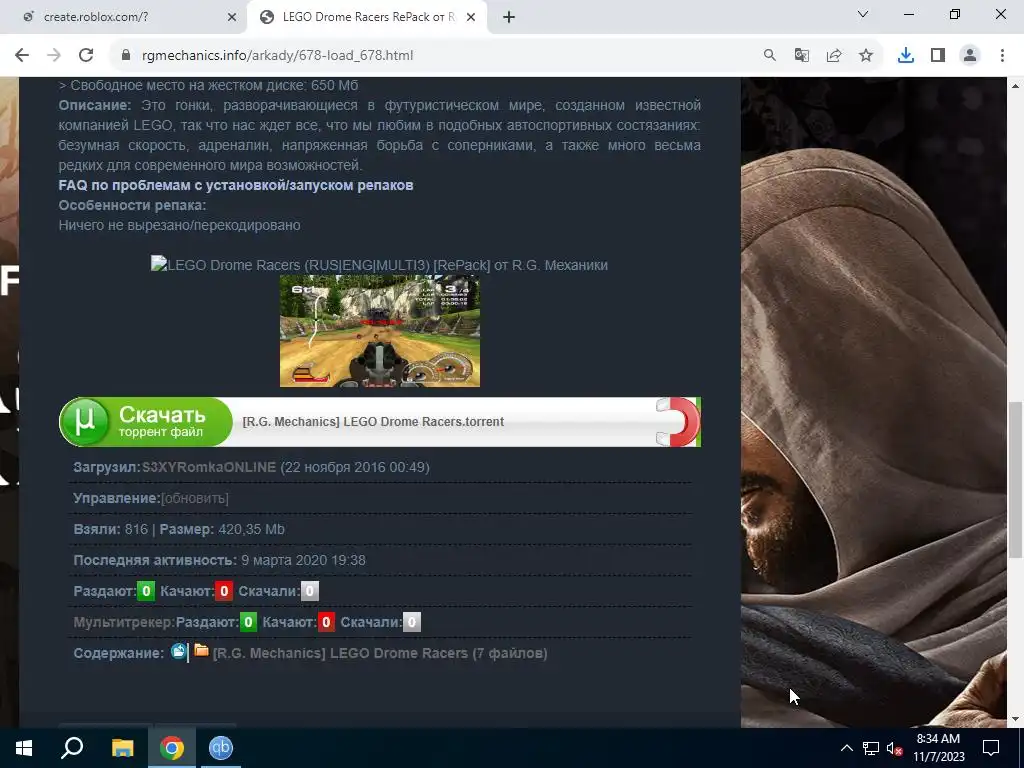Open uploader S3XYRomkaONLINE profile

point(209,468)
